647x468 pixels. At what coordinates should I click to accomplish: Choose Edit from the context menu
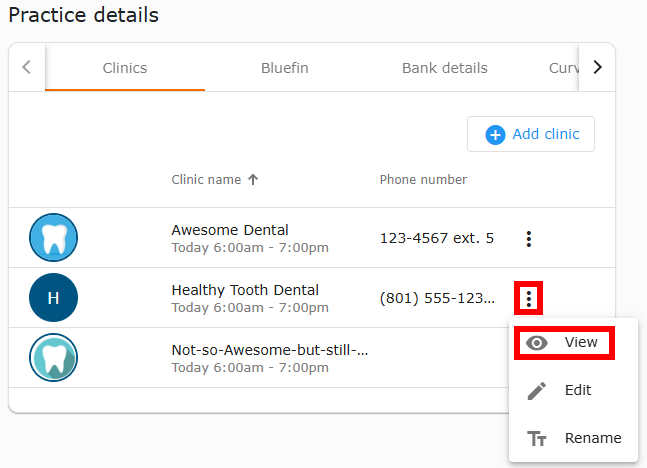pyautogui.click(x=574, y=390)
